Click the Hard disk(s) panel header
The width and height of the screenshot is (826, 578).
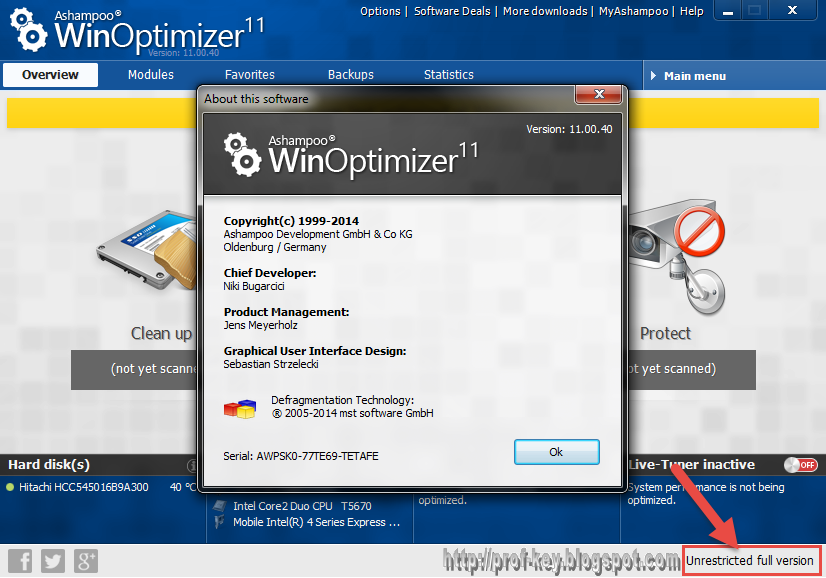tap(49, 465)
